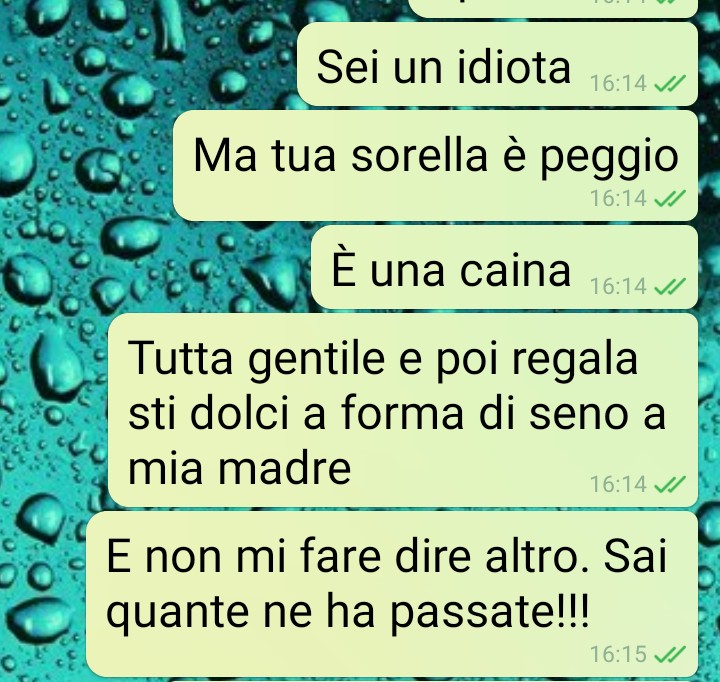
Task: Tap the line 'sti dolci a forma di seno a'
Action: 397,414
